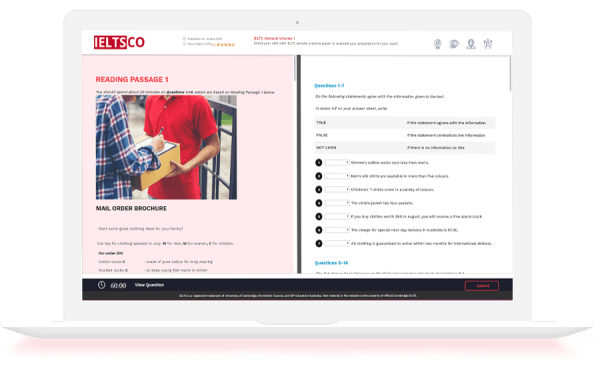The height and width of the screenshot is (373, 600).
Task: Click the red Submit button
Action: click(x=482, y=286)
